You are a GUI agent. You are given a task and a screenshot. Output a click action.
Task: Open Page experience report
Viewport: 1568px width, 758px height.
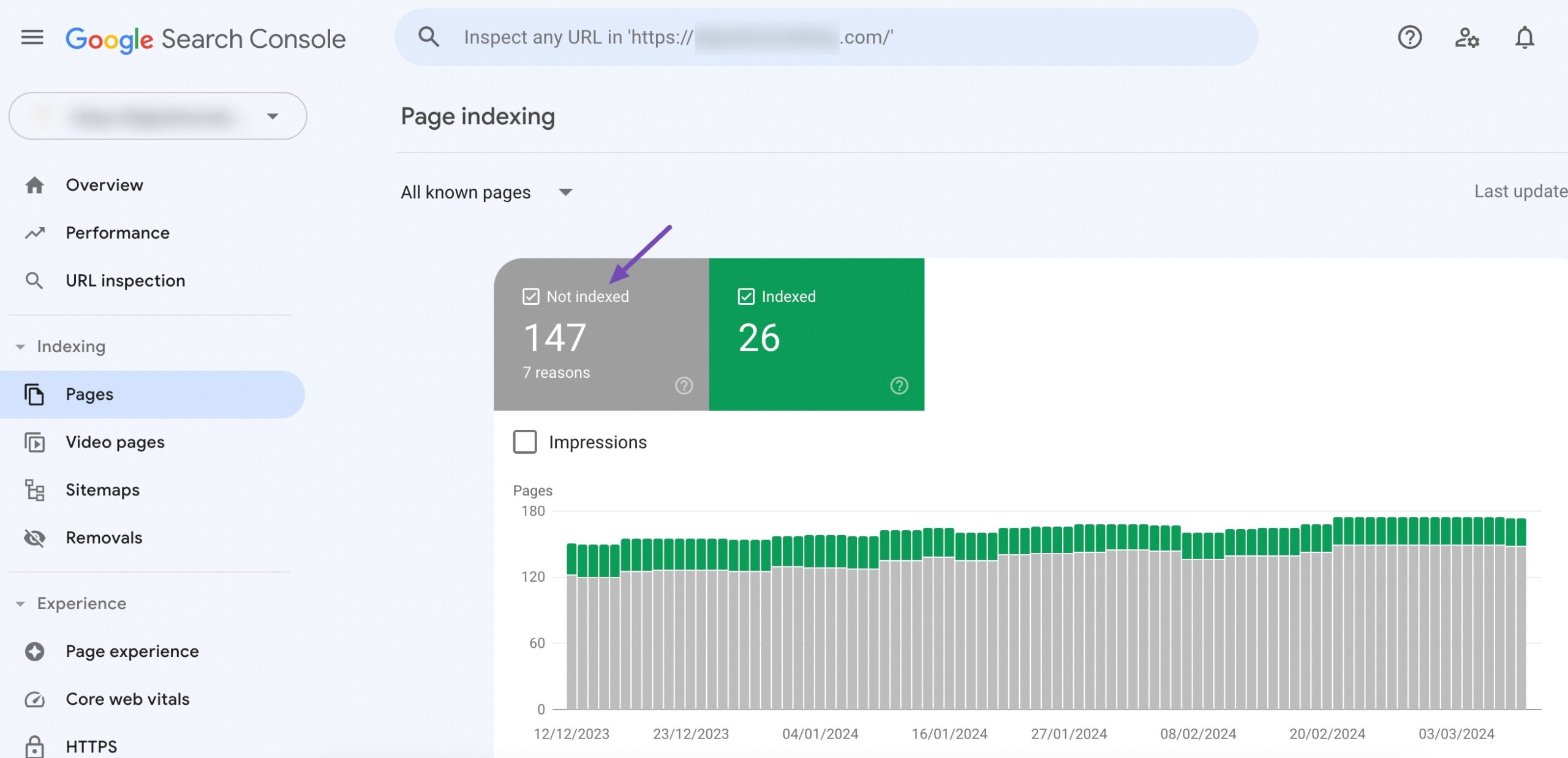[152, 651]
